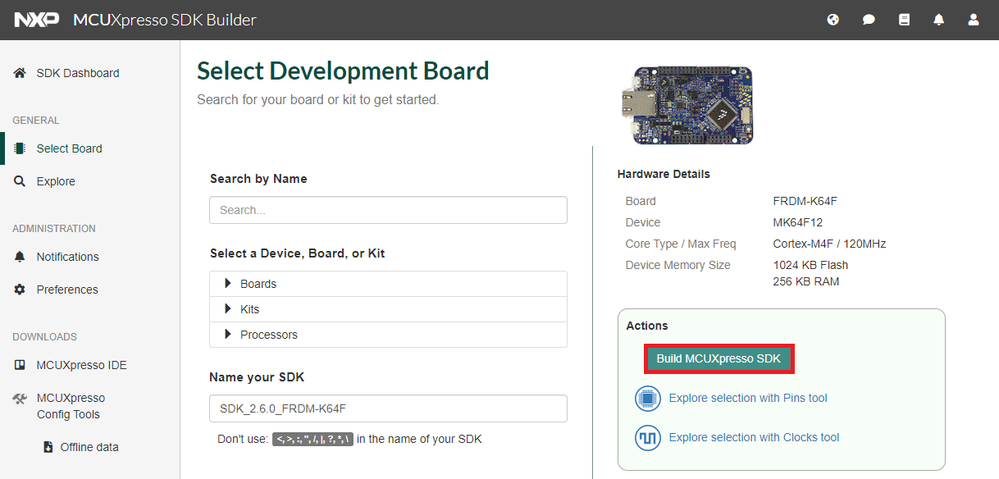Click the Pins tool chip icon
Image resolution: width=999 pixels, height=479 pixels.
648,399
